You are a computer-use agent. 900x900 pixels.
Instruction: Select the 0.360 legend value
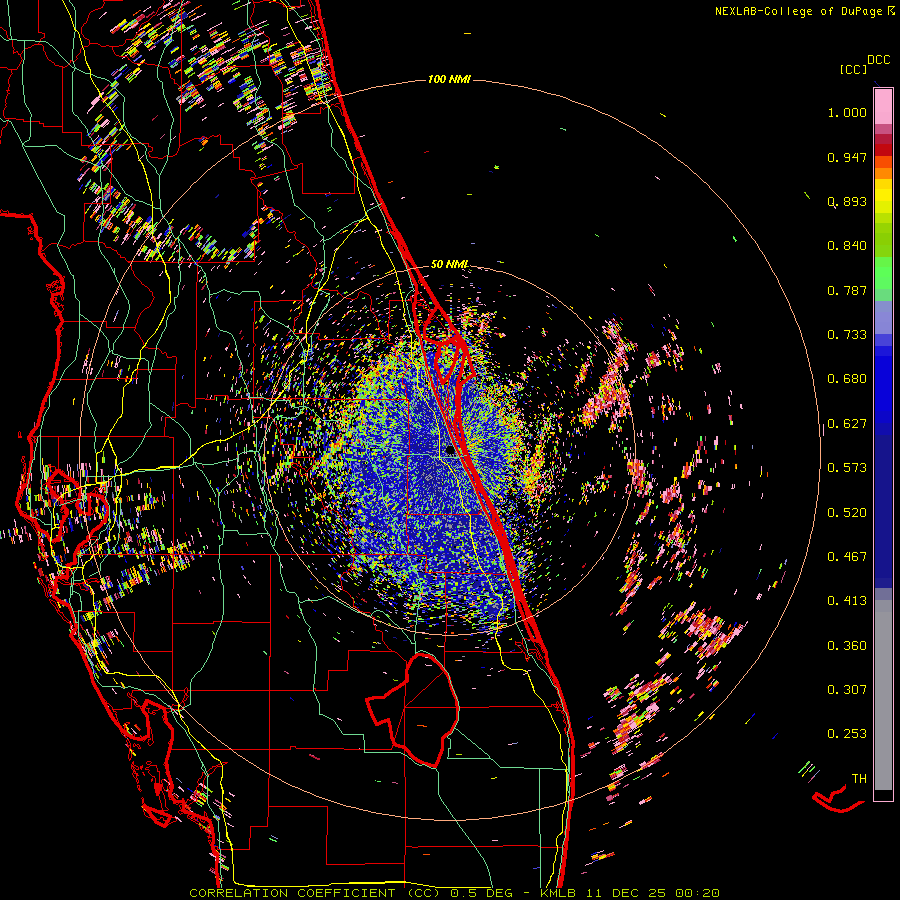847,646
